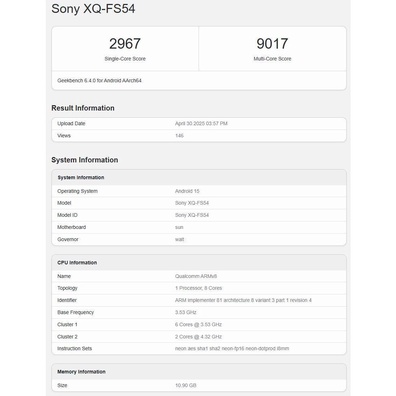Click the Views label
Image resolution: width=396 pixels, height=396 pixels.
pos(64,135)
